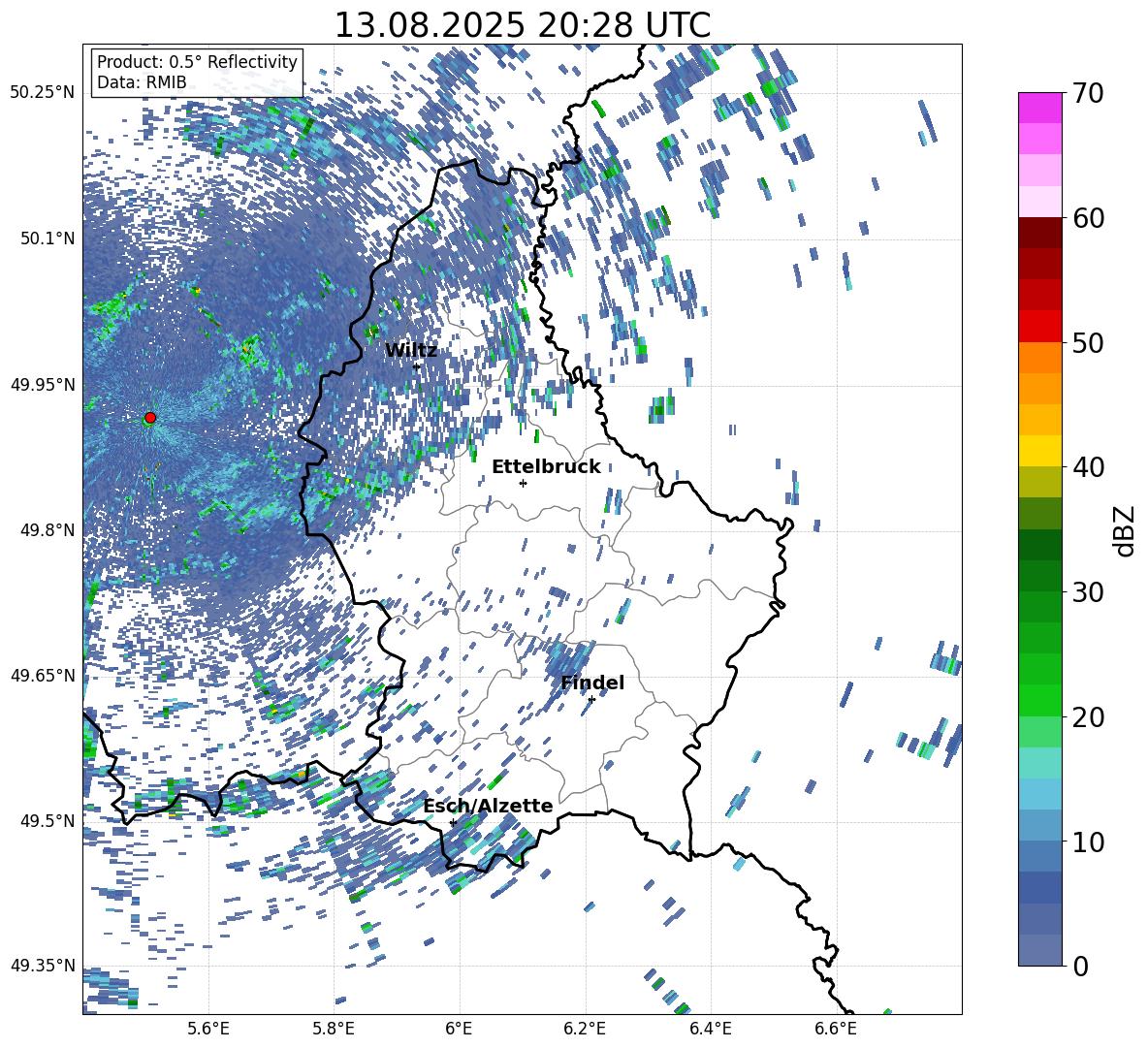
Task: Click the 70 dBZ colorbar label
Action: pyautogui.click(x=1088, y=94)
